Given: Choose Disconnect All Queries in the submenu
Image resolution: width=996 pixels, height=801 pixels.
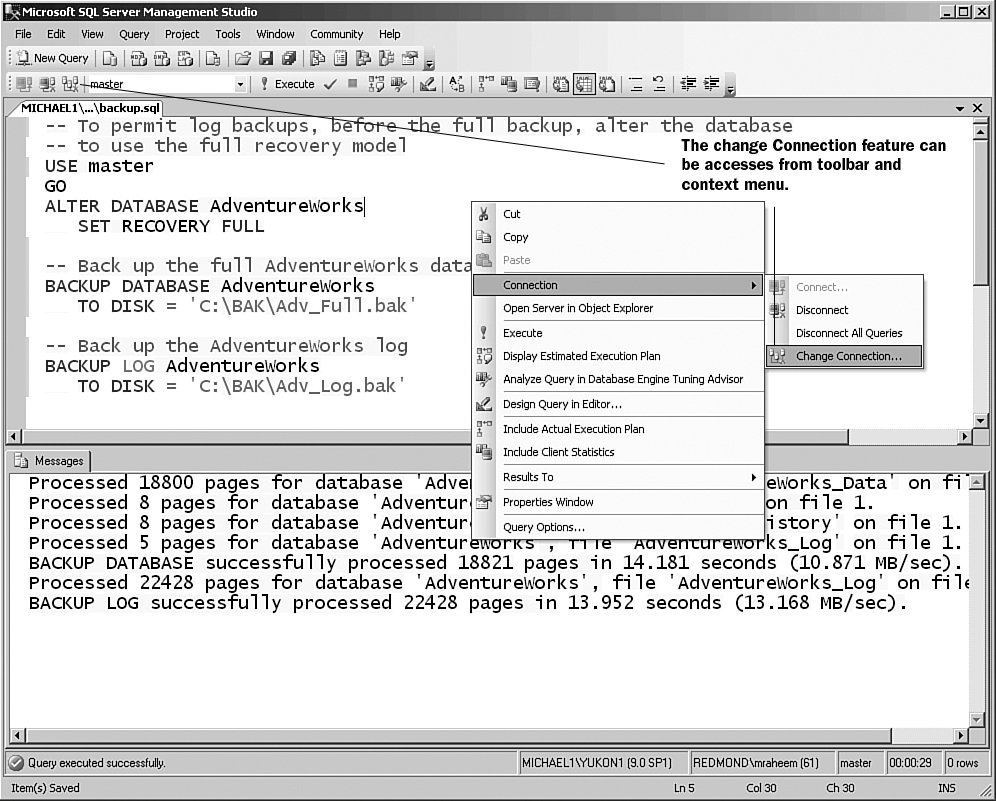Looking at the screenshot, I should tap(844, 333).
